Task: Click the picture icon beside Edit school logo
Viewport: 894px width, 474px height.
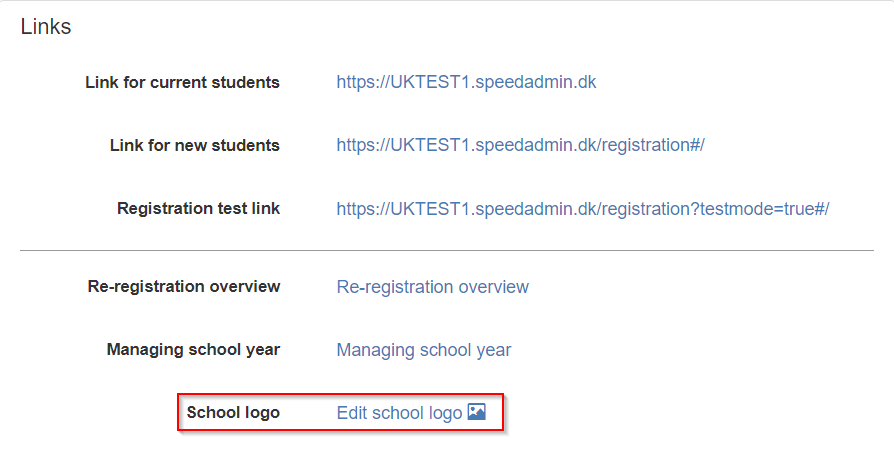Action: click(477, 411)
